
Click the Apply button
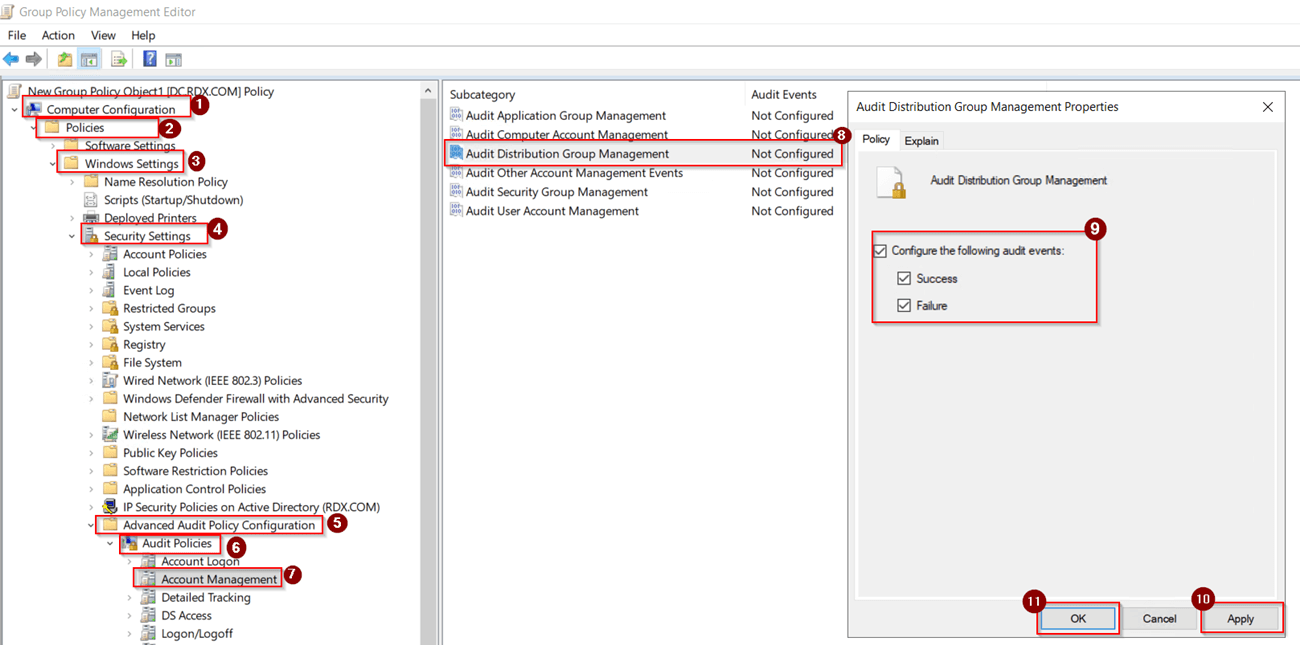tap(1240, 618)
